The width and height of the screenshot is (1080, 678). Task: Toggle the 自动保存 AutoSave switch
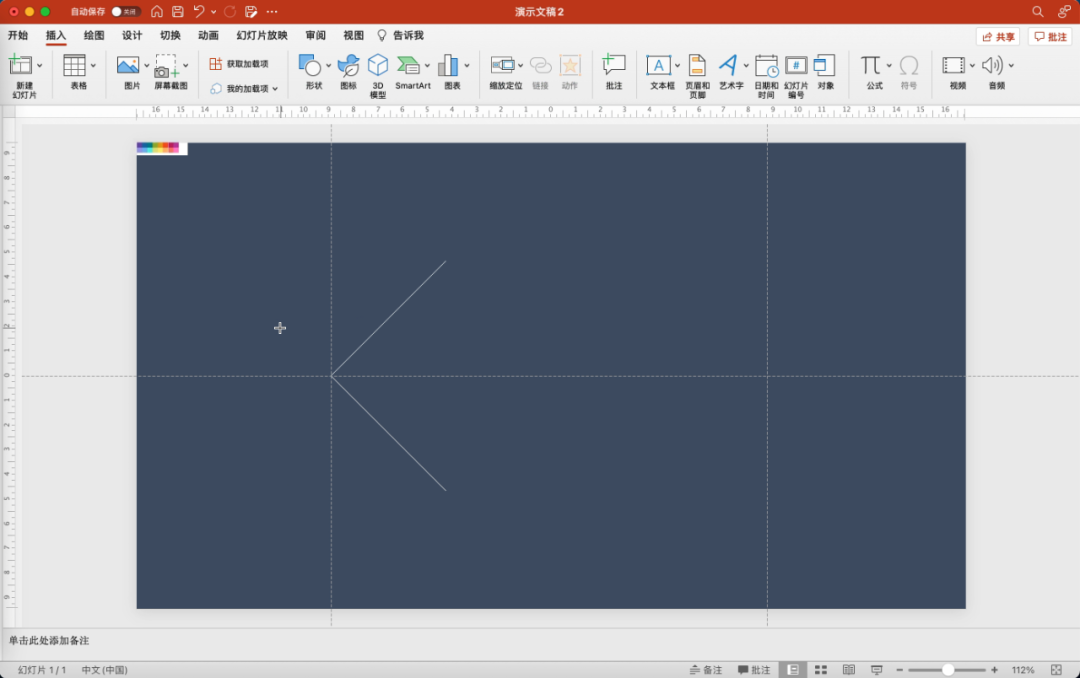point(126,12)
